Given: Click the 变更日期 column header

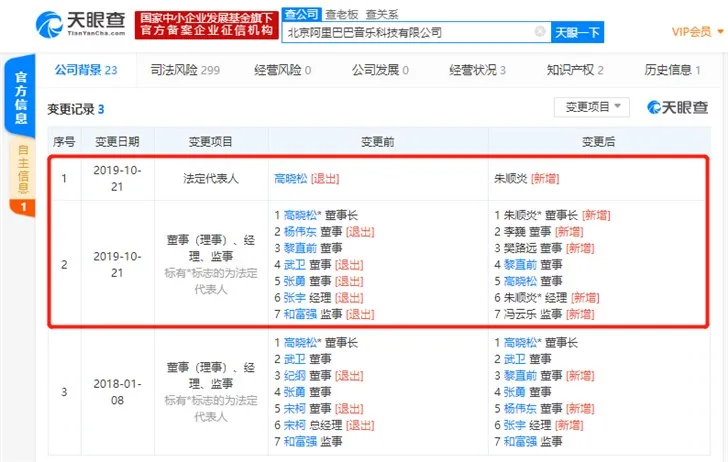Looking at the screenshot, I should 117,142.
